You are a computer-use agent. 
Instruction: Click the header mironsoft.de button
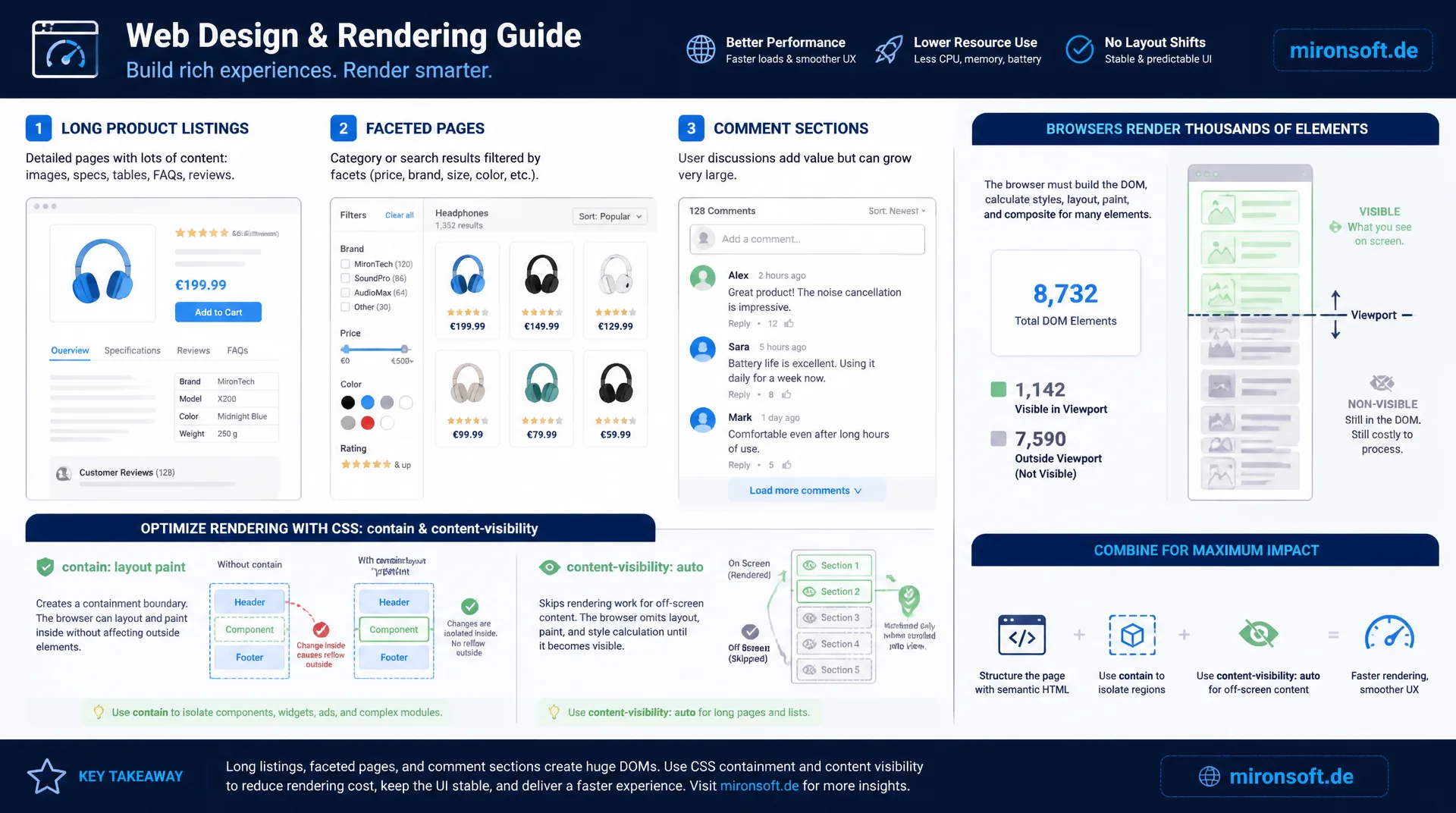pos(1353,50)
